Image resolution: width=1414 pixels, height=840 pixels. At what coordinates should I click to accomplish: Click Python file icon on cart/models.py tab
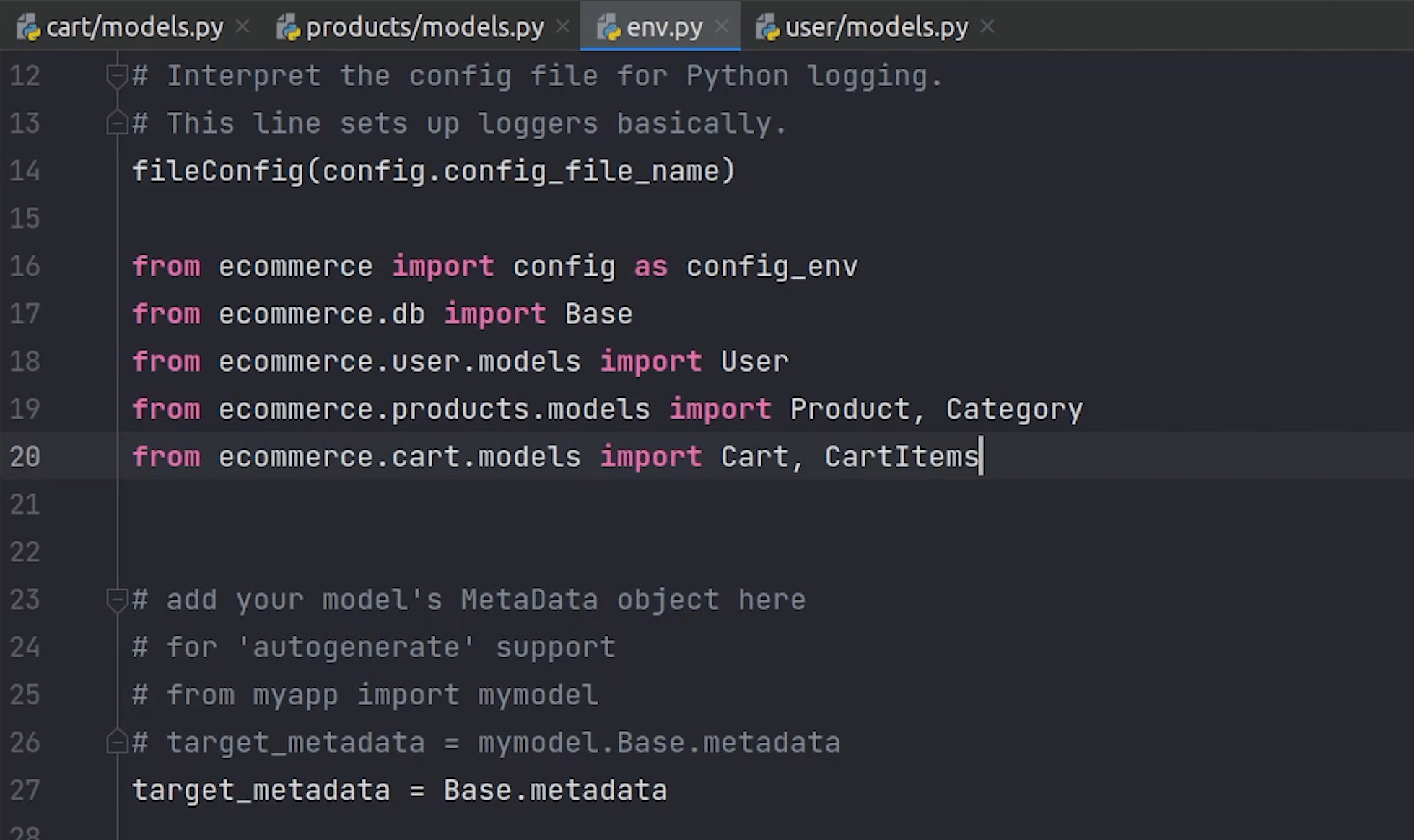tap(28, 27)
